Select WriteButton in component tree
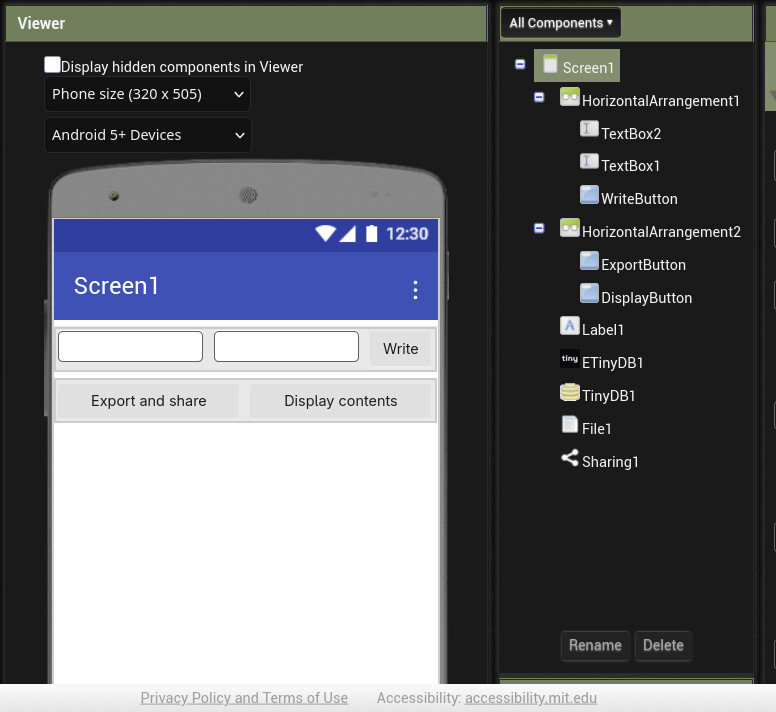 coord(639,199)
